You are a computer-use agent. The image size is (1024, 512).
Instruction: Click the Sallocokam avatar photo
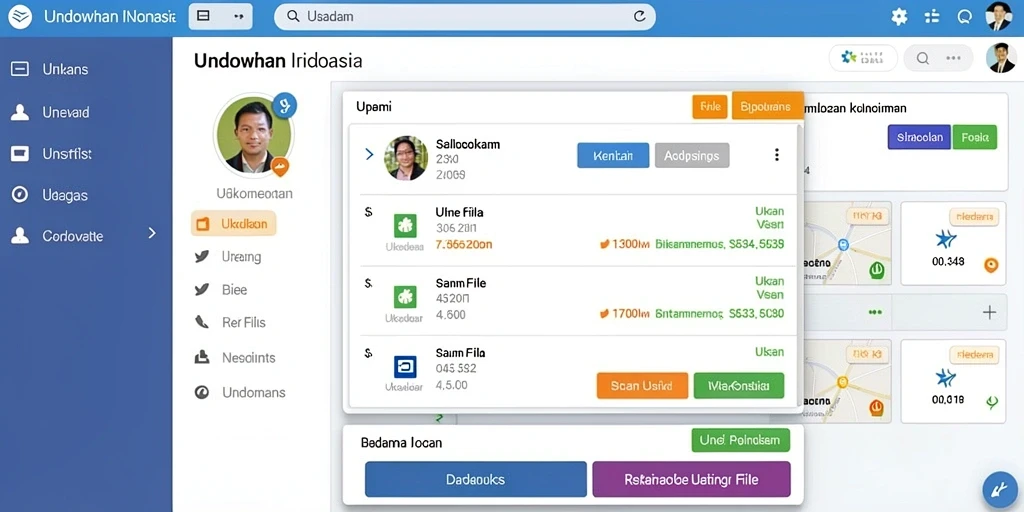click(x=406, y=158)
